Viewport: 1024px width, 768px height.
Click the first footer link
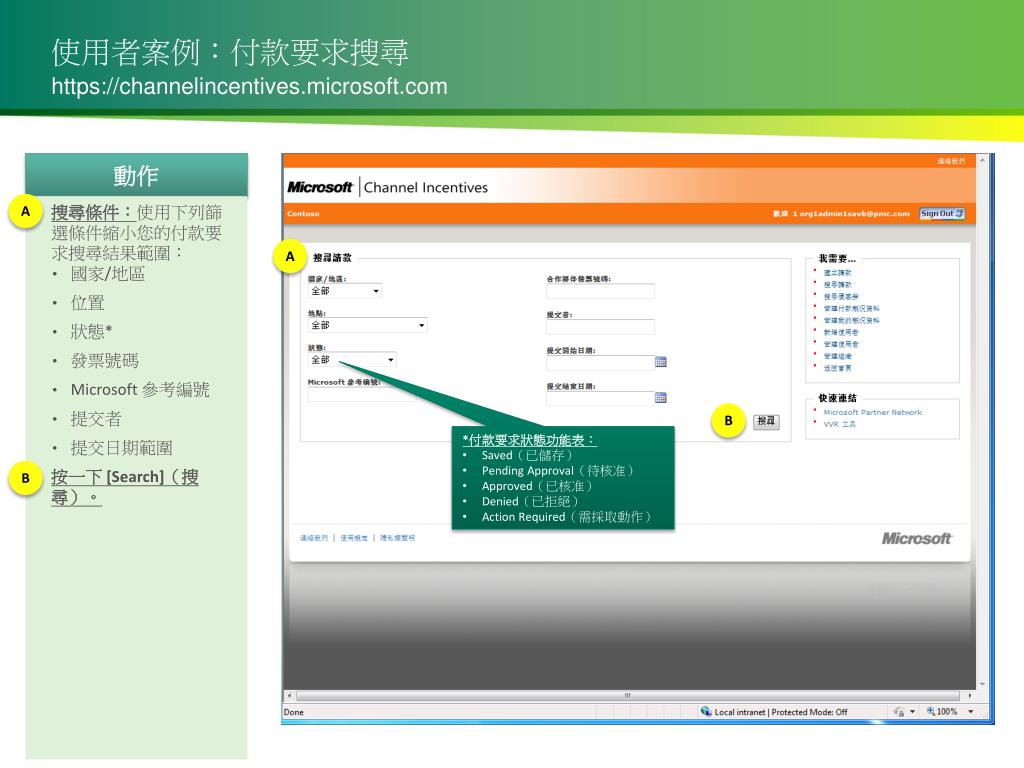pyautogui.click(x=313, y=538)
